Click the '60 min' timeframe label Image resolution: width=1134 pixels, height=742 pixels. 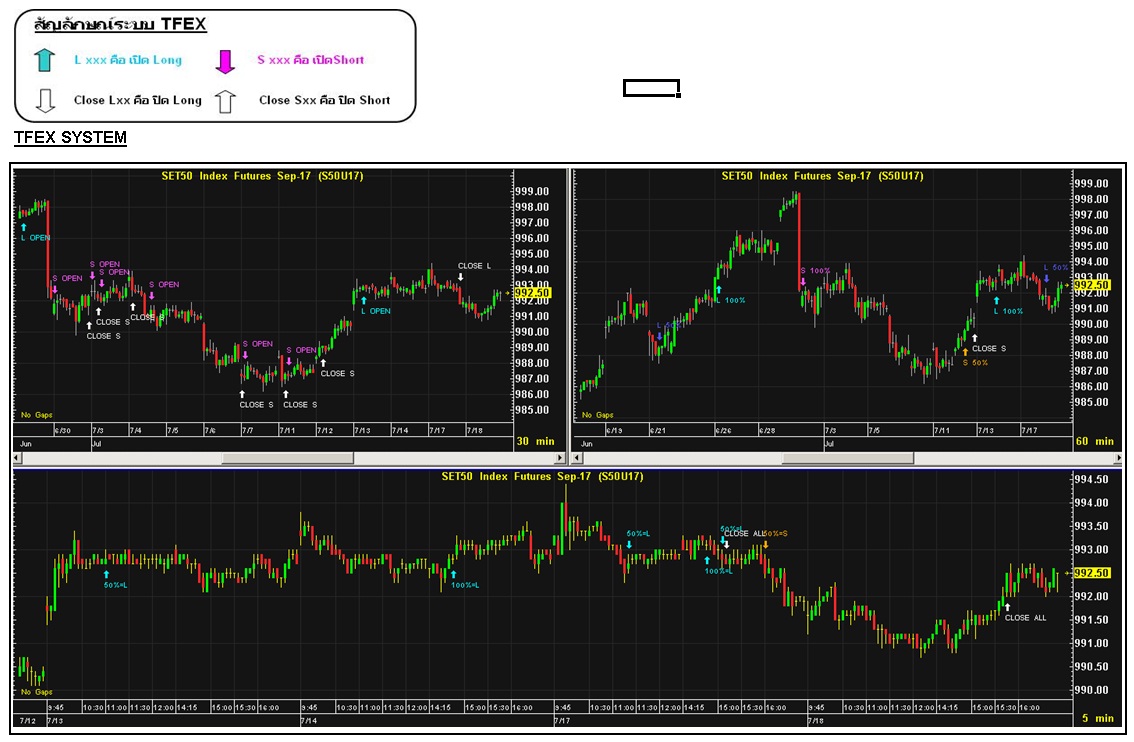pos(1094,441)
